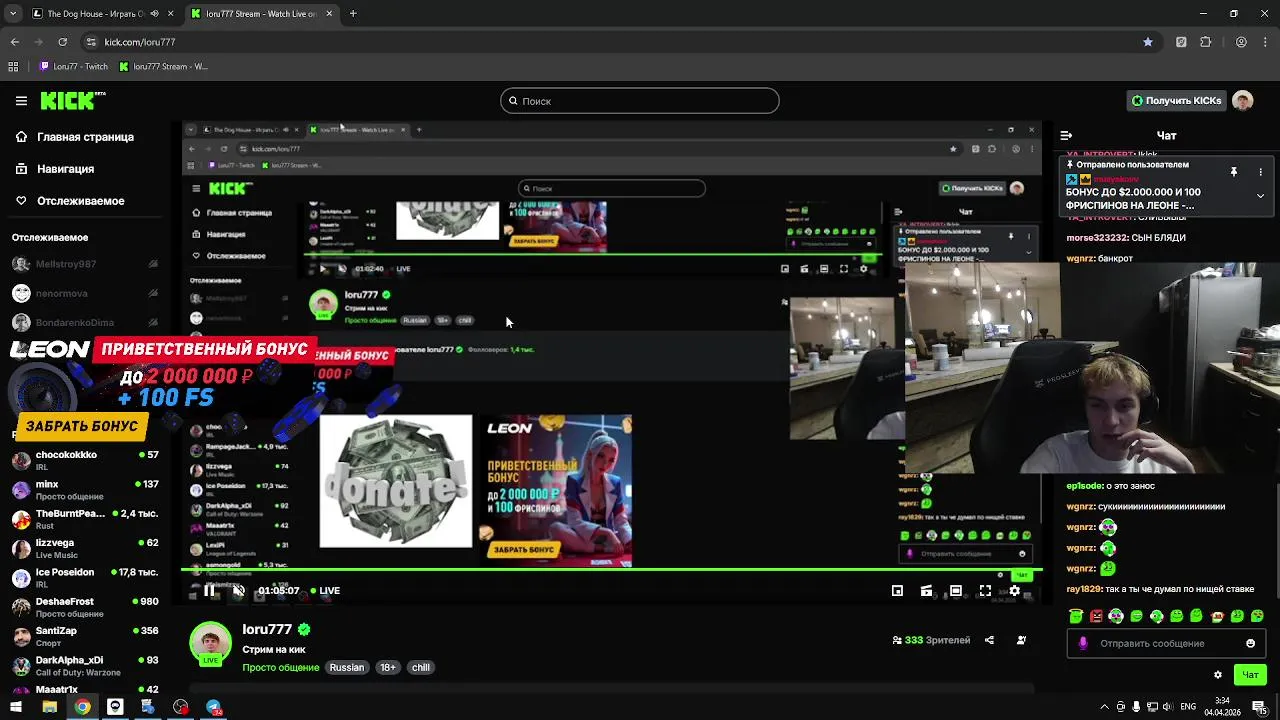Seek on the green stream progress bar

click(612, 571)
